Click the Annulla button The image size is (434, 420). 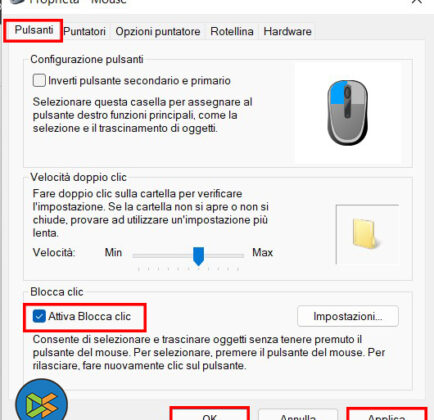click(298, 415)
